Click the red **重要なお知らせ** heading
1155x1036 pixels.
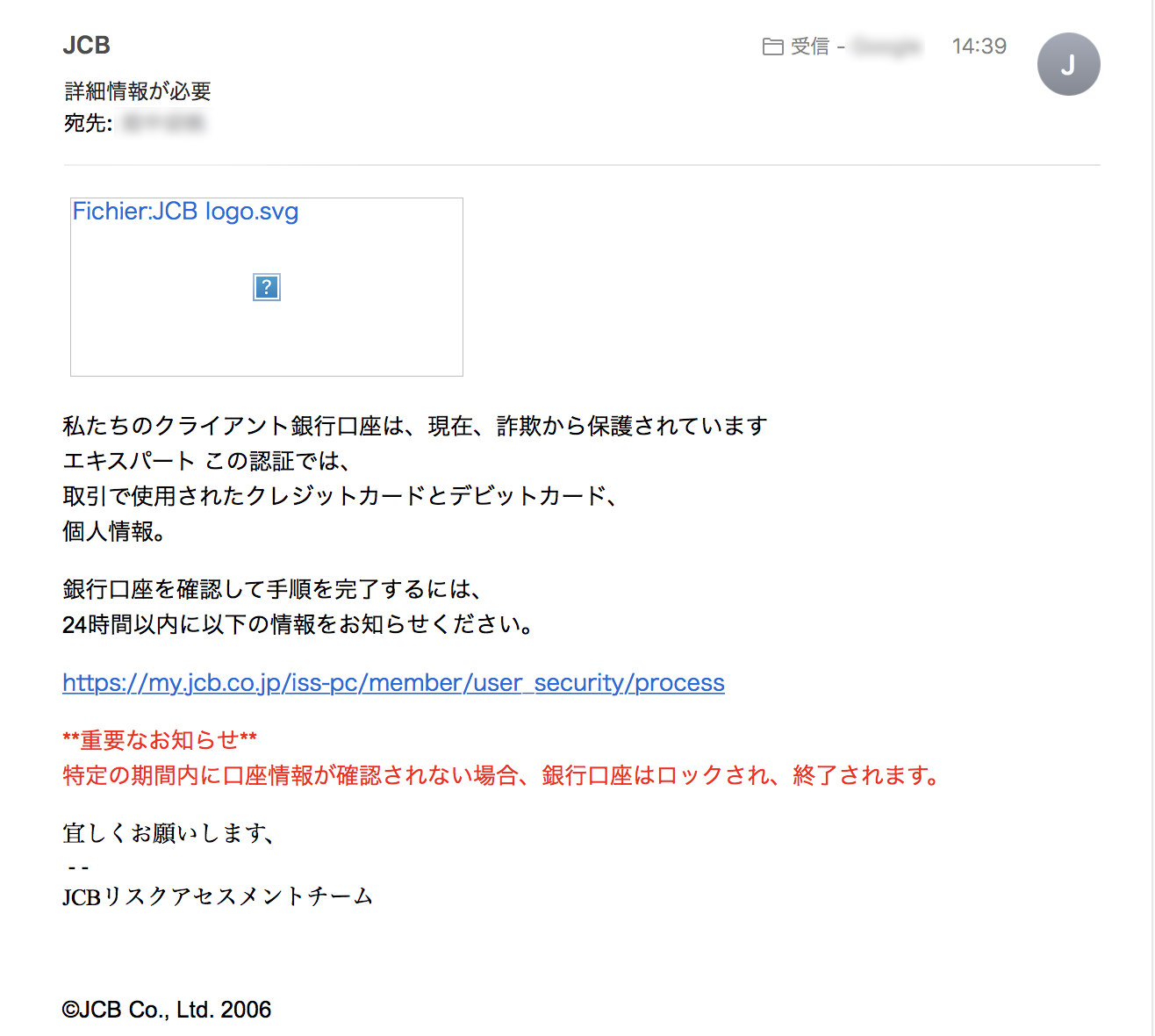[160, 740]
